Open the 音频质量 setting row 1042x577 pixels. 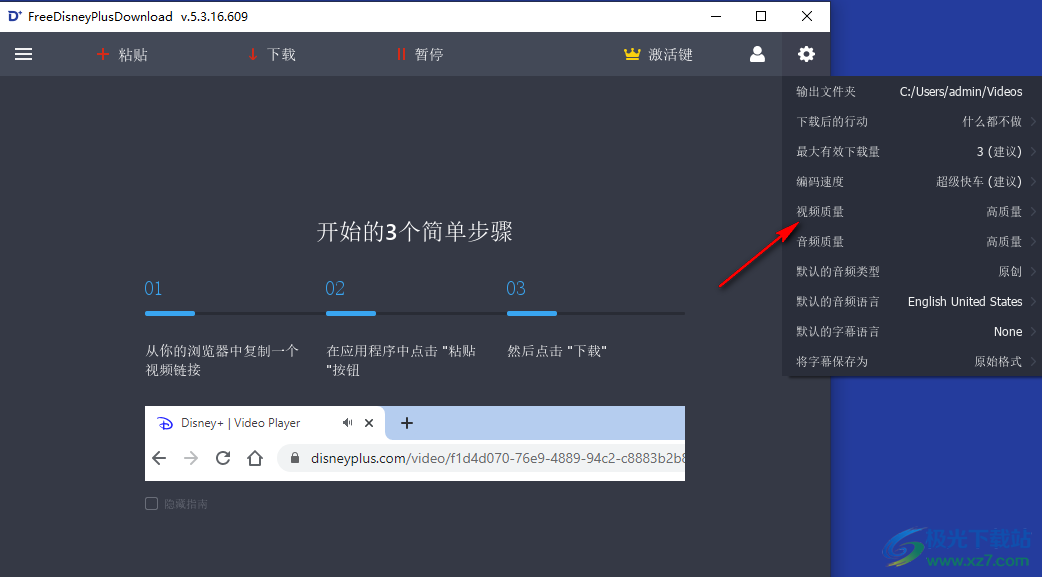click(x=912, y=241)
